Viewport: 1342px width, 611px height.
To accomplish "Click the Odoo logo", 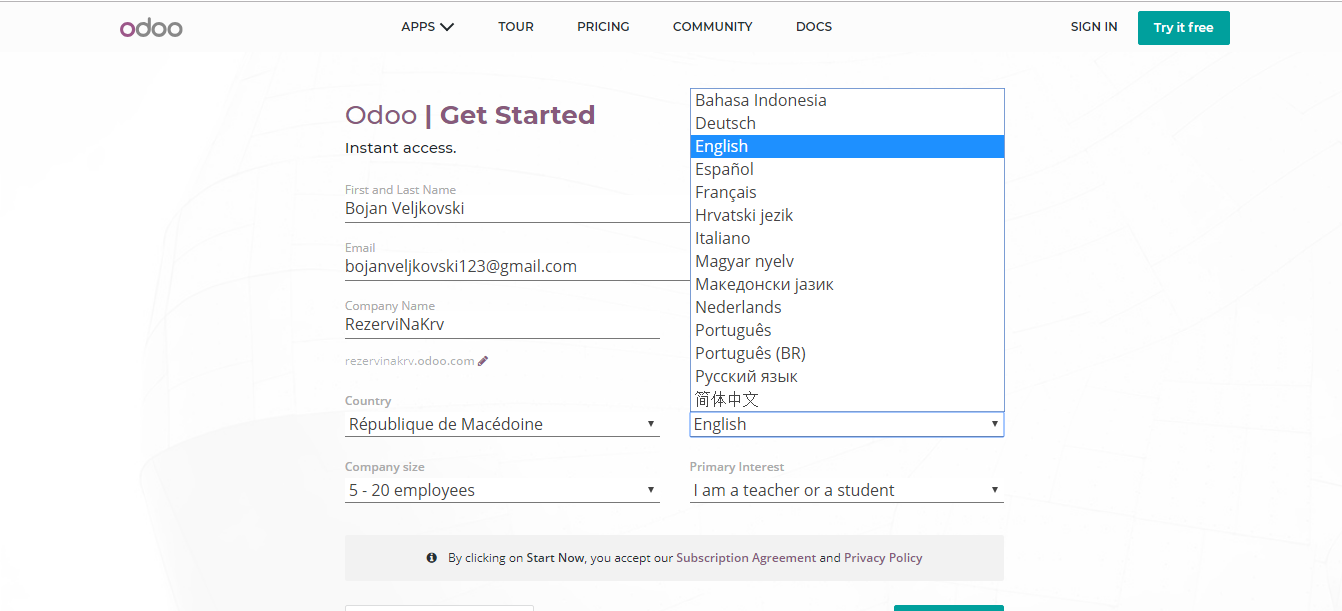I will point(151,28).
